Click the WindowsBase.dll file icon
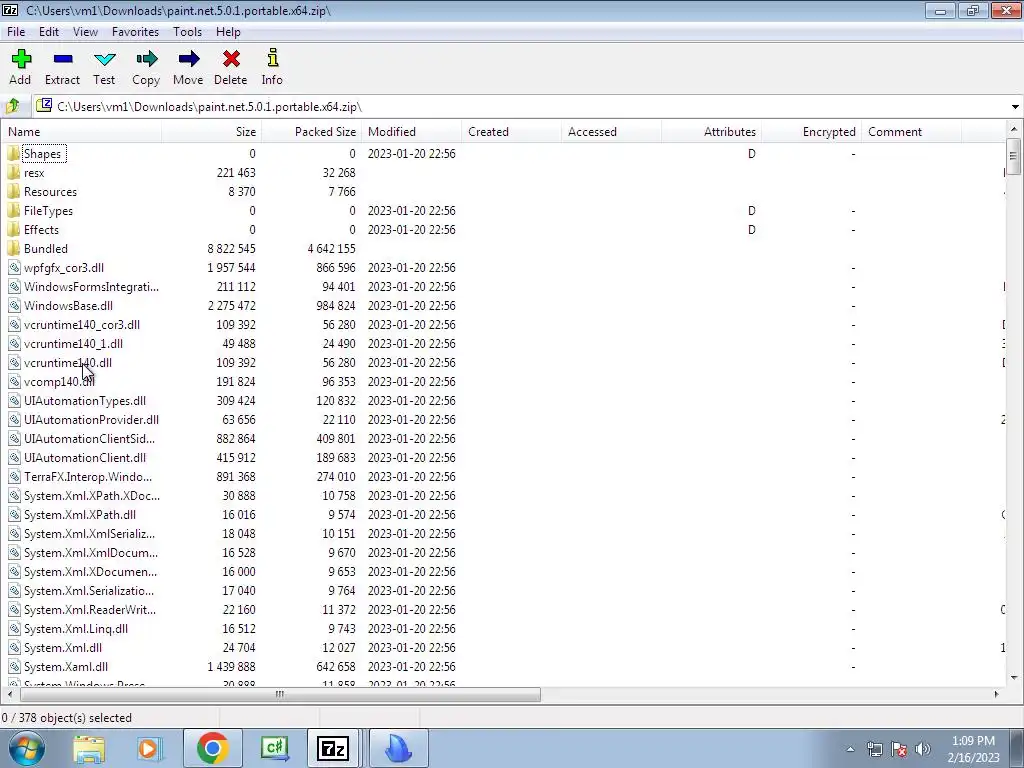The width and height of the screenshot is (1024, 768). [14, 305]
